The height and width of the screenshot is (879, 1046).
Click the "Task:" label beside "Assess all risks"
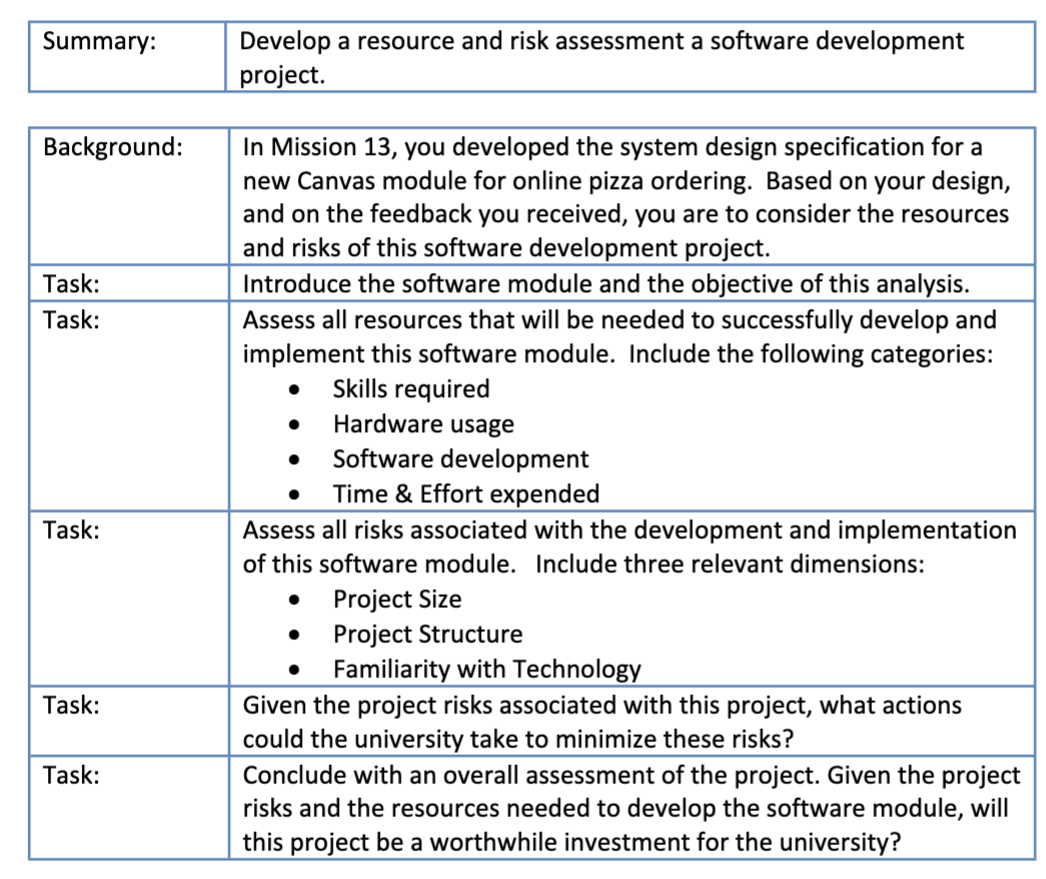(x=71, y=530)
